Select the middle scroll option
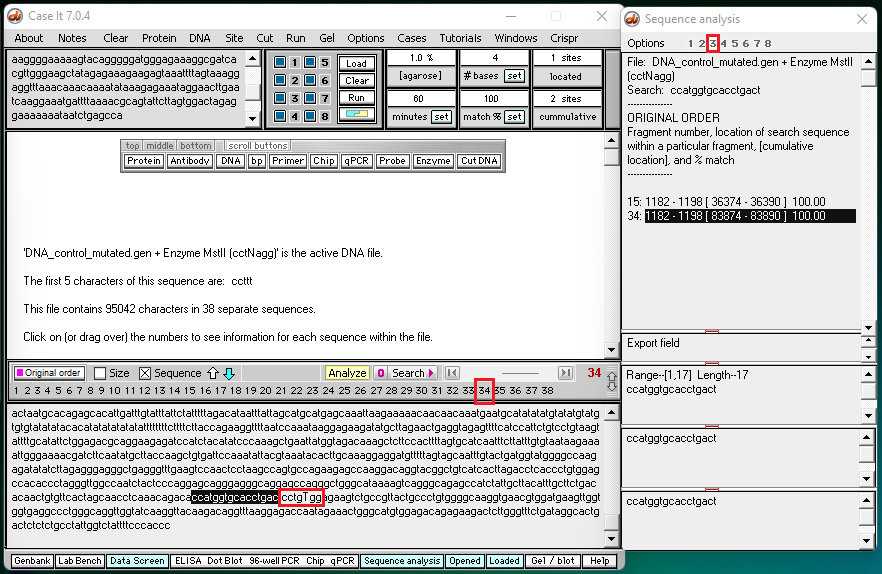This screenshot has width=882, height=574. tap(160, 146)
